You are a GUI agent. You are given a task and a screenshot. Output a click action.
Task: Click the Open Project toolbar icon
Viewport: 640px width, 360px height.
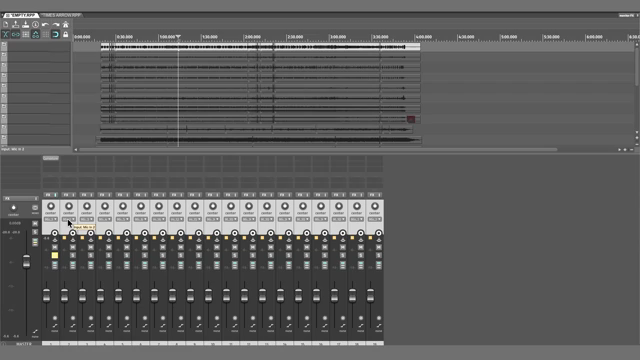click(16, 24)
